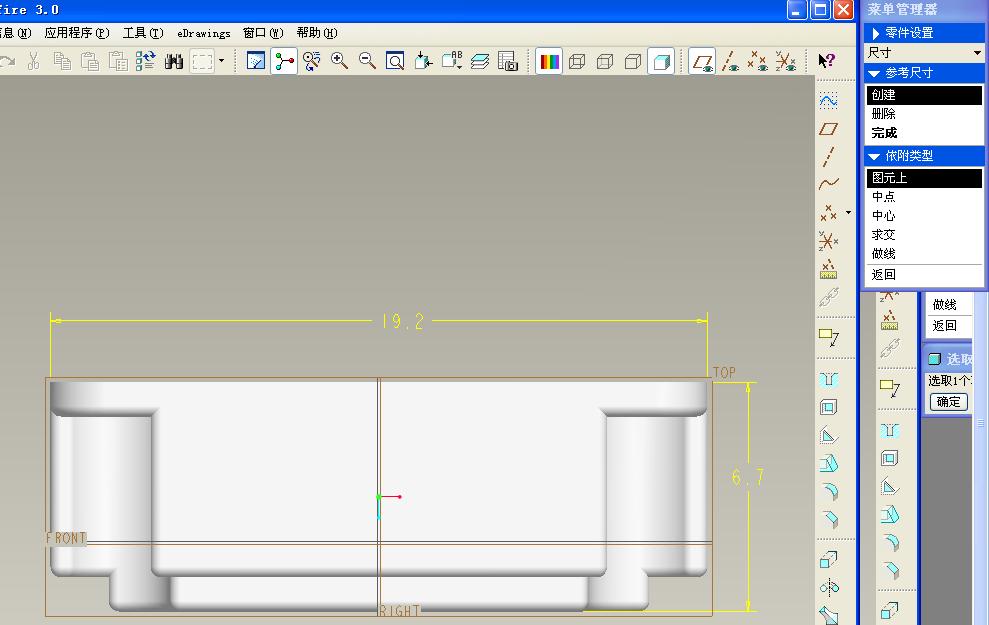The width and height of the screenshot is (989, 625).
Task: Click the Copy icon in the toolbar
Action: tap(62, 61)
